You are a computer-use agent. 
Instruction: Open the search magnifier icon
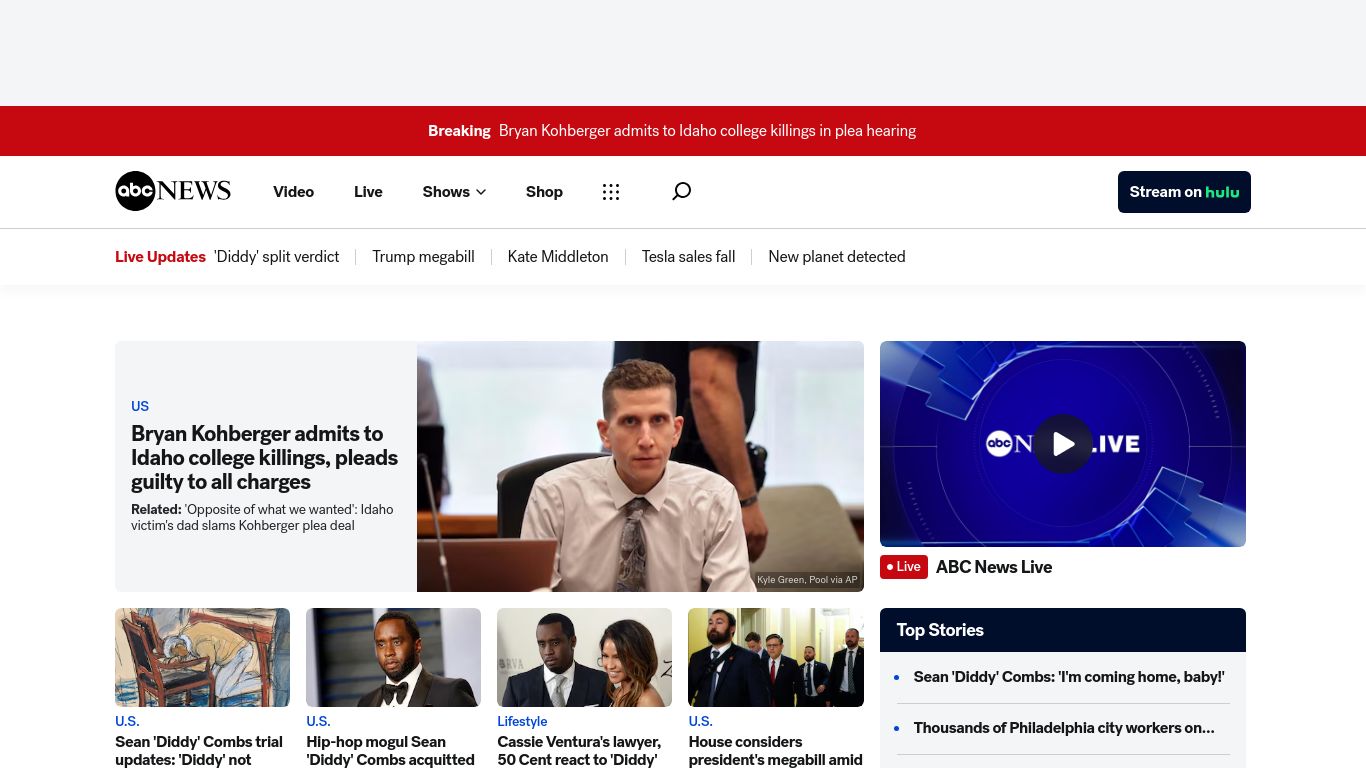pyautogui.click(x=681, y=191)
